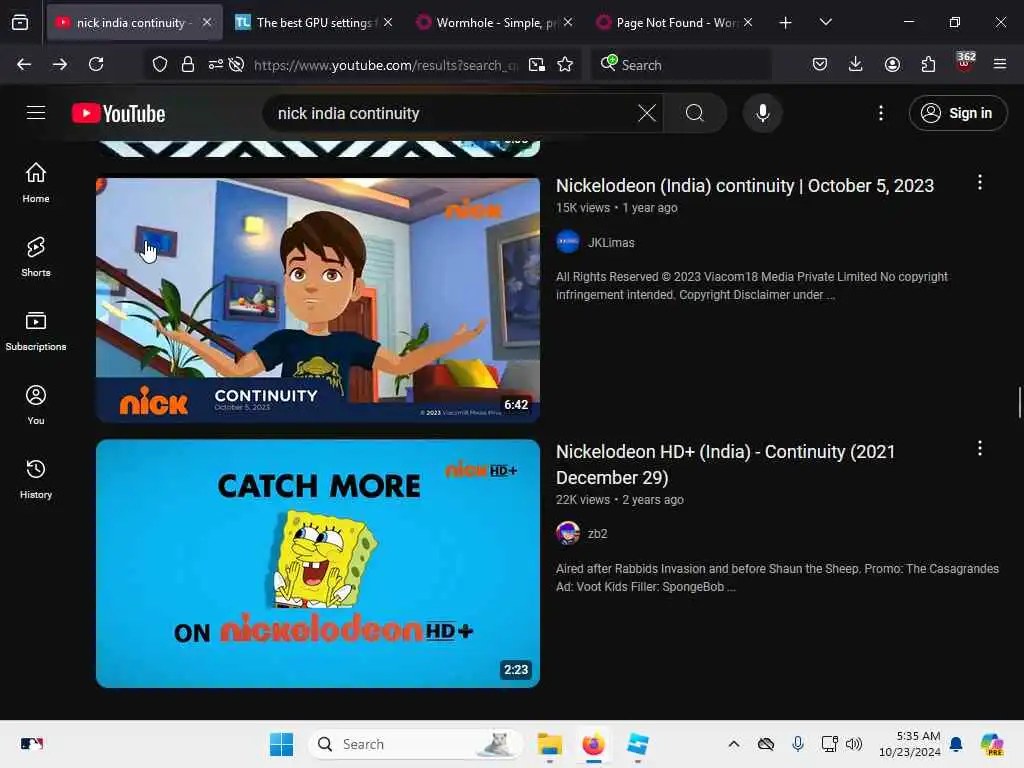Open title Nickelodeon (India) continuity | October 5, 2023
This screenshot has width=1024, height=768.
(744, 185)
